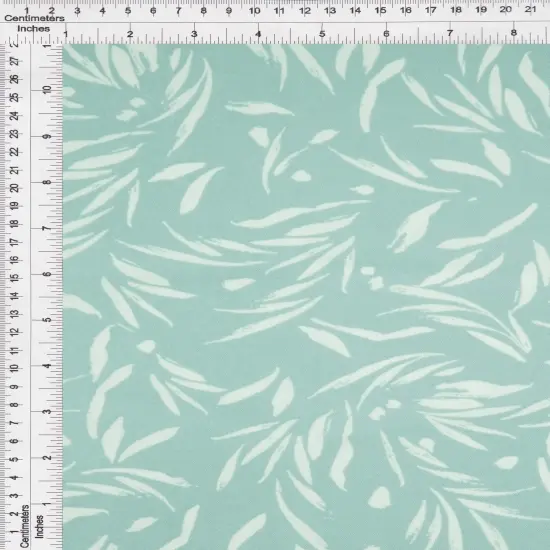Click the 20 on the vertical centimeter ruler

[x=15, y=188]
